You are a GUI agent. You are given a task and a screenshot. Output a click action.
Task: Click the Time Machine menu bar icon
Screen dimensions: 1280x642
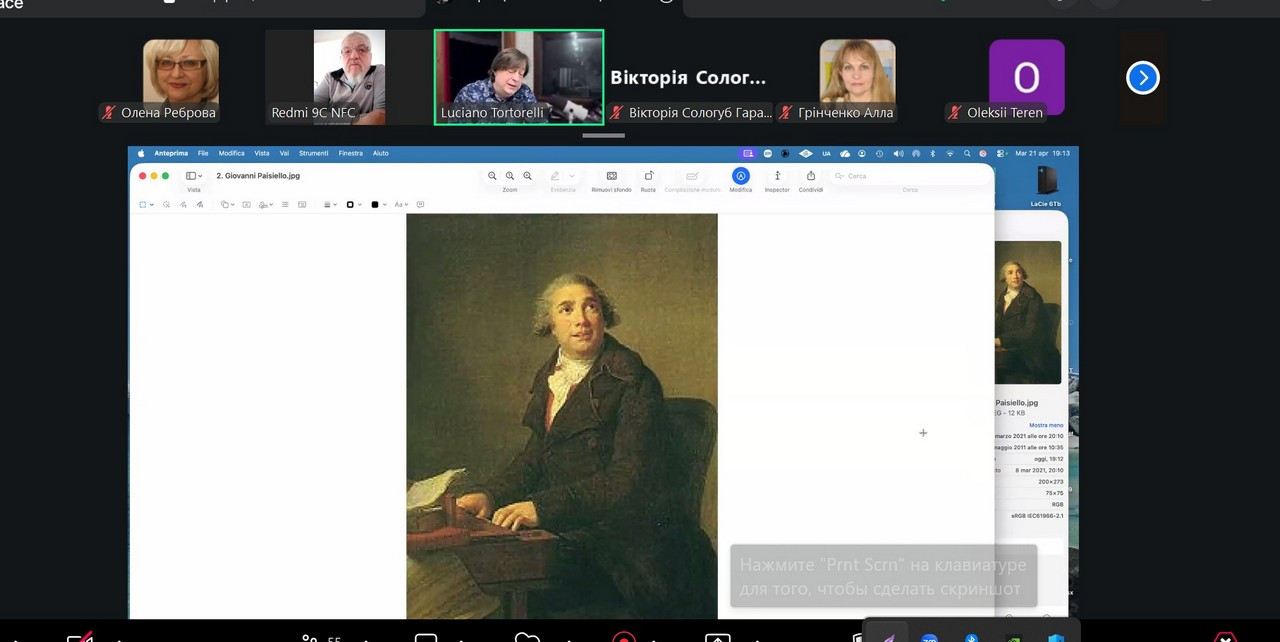pos(879,154)
